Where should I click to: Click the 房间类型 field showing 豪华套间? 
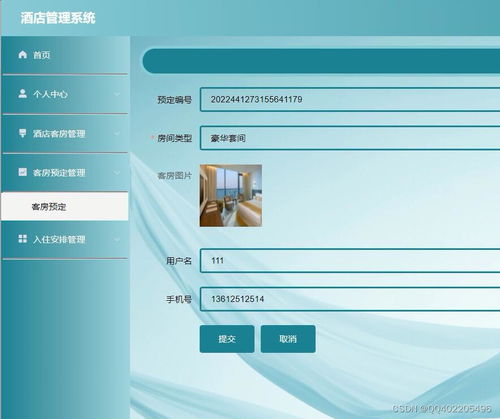pyautogui.click(x=350, y=138)
